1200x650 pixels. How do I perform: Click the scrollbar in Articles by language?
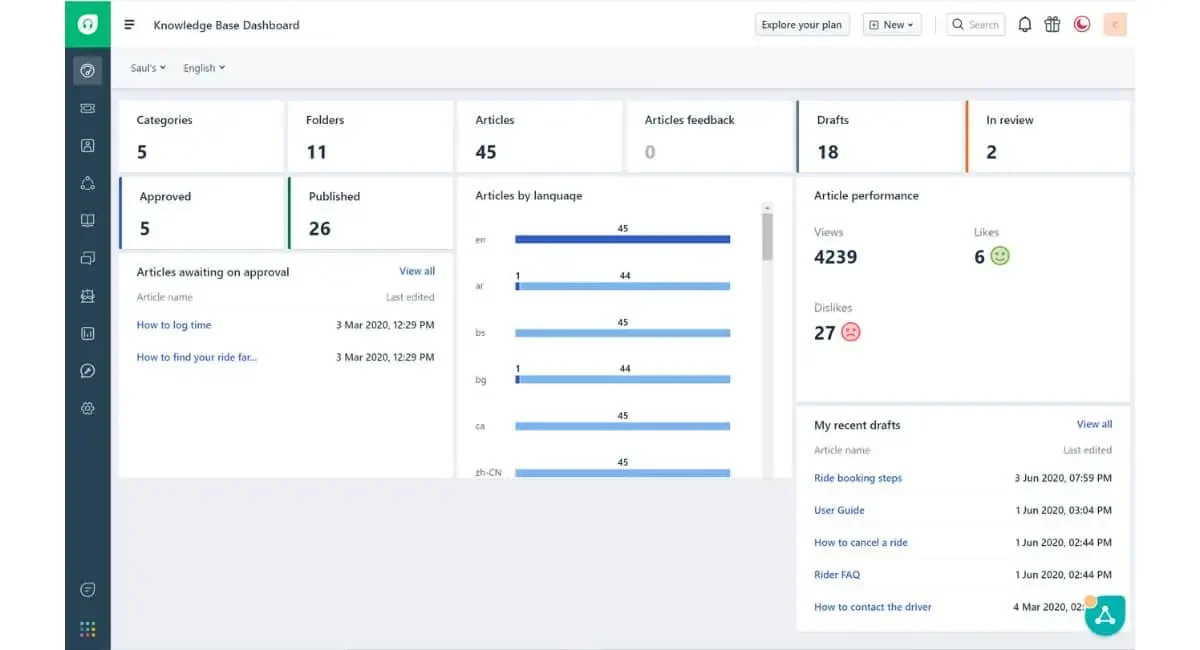tap(767, 236)
